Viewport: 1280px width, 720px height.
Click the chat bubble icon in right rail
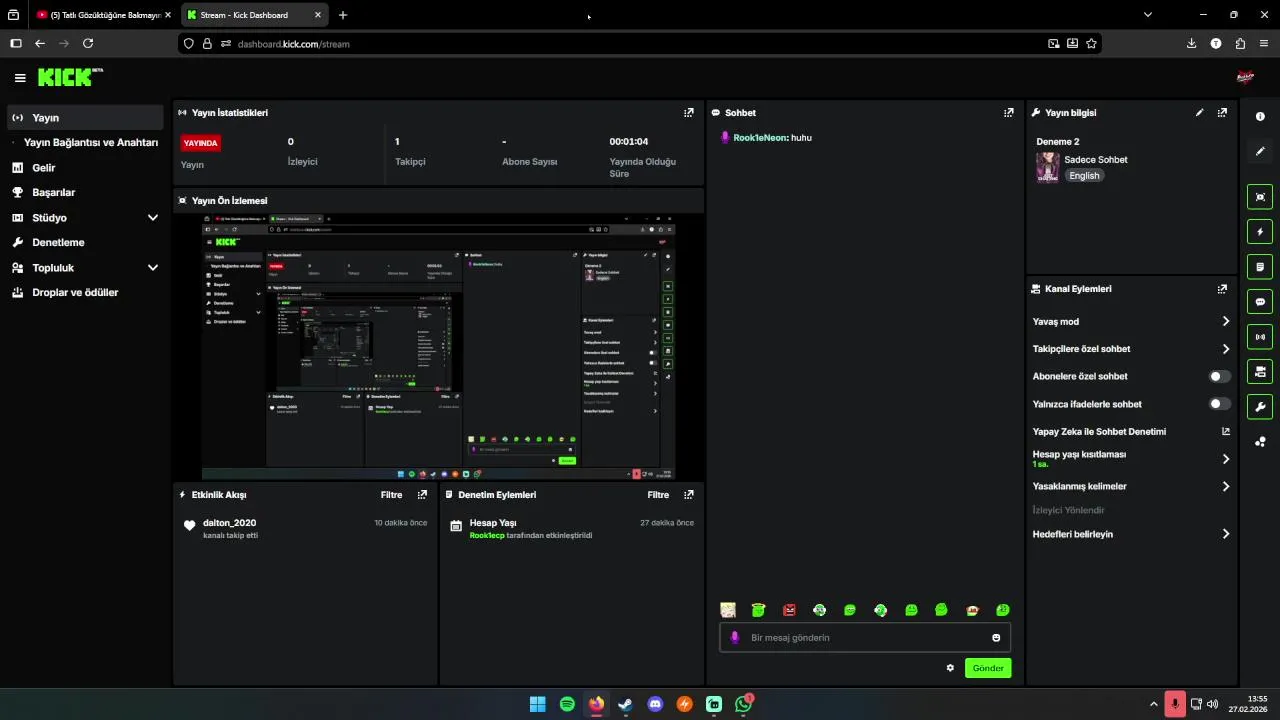(x=1260, y=302)
